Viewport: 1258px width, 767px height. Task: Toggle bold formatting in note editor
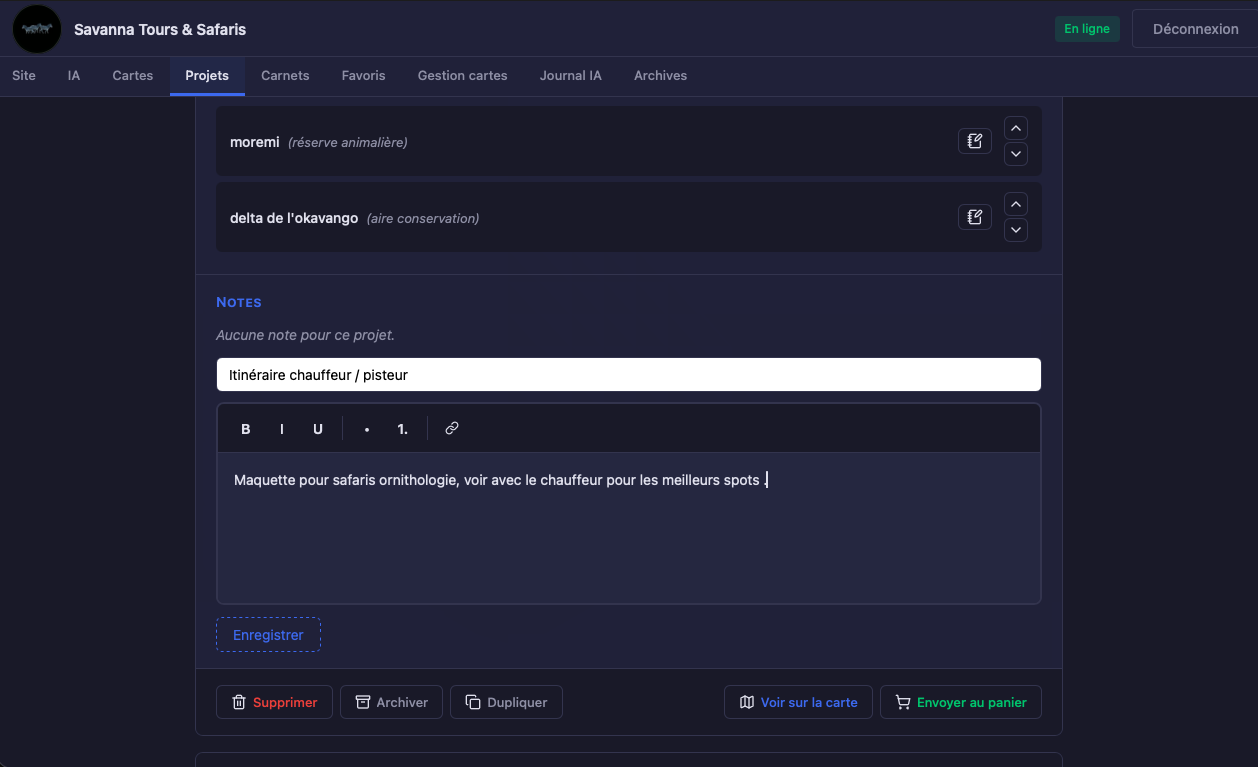(x=246, y=429)
